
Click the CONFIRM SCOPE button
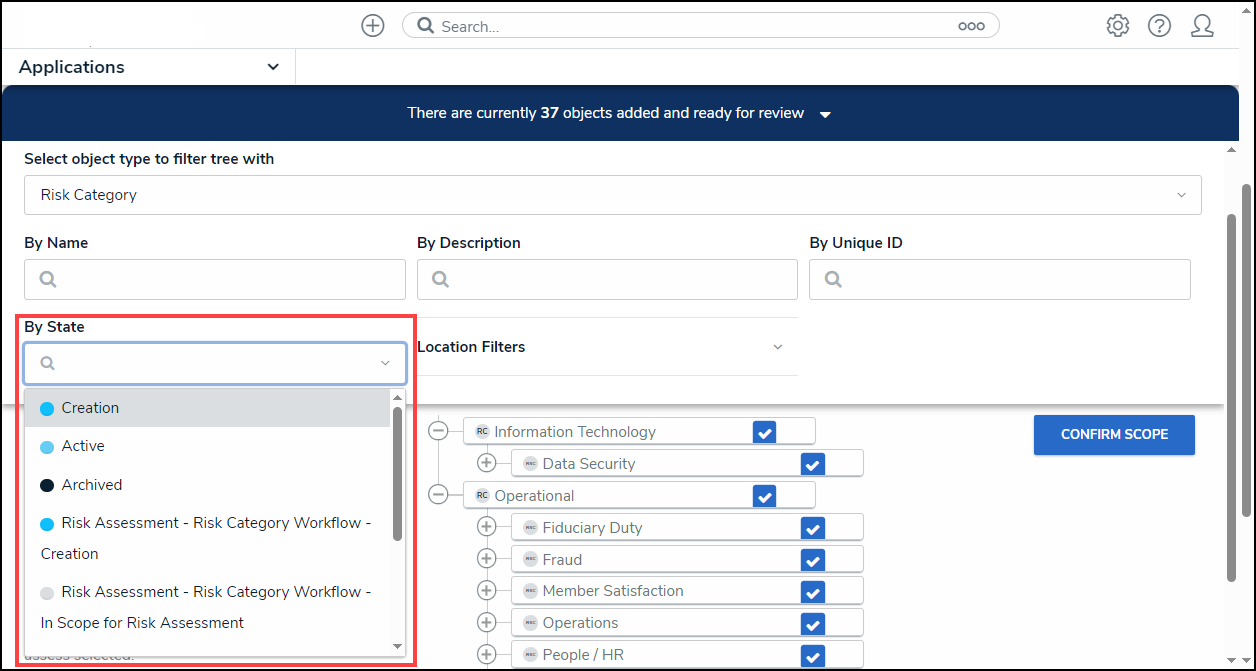click(1113, 435)
